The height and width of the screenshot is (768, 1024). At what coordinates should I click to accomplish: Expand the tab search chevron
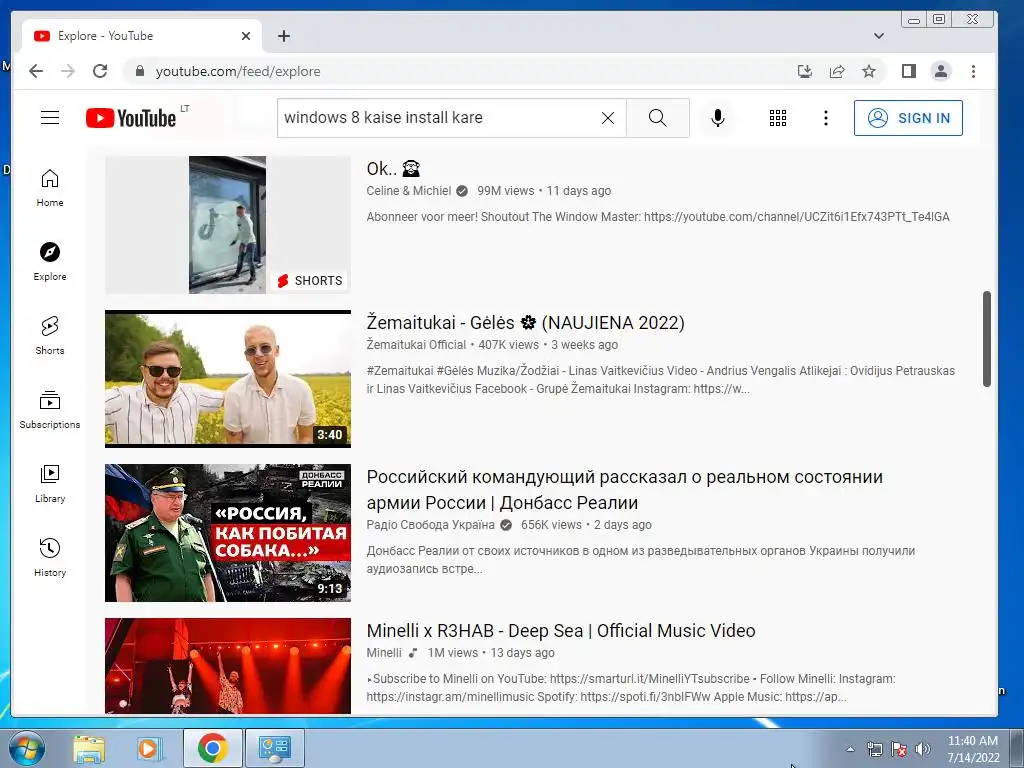(879, 36)
